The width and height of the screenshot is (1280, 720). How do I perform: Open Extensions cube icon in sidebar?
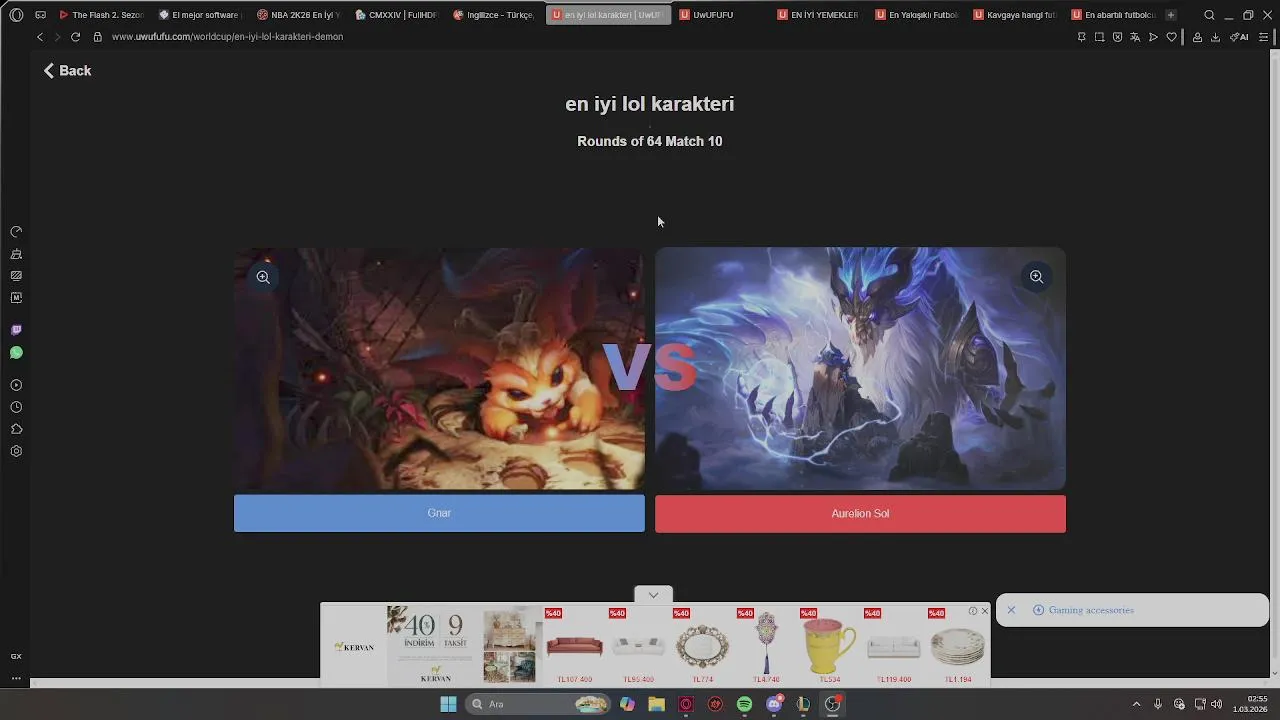(16, 429)
